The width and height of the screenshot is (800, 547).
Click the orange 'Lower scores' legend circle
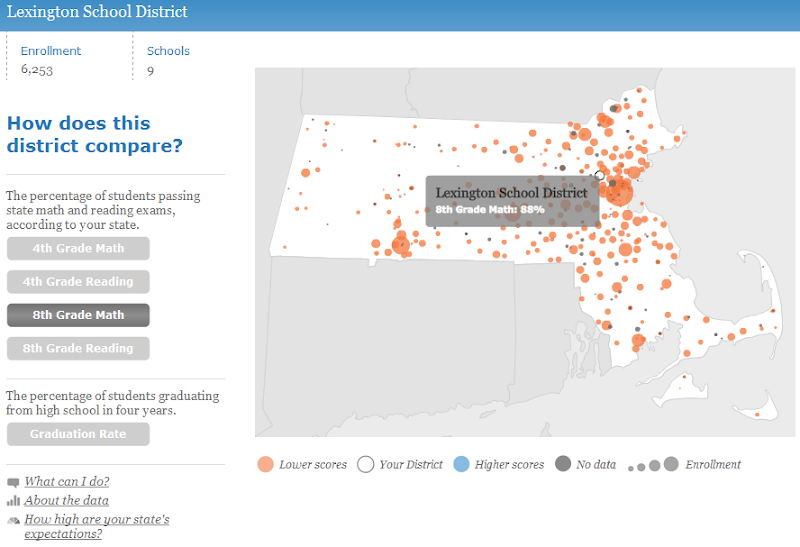(x=265, y=464)
